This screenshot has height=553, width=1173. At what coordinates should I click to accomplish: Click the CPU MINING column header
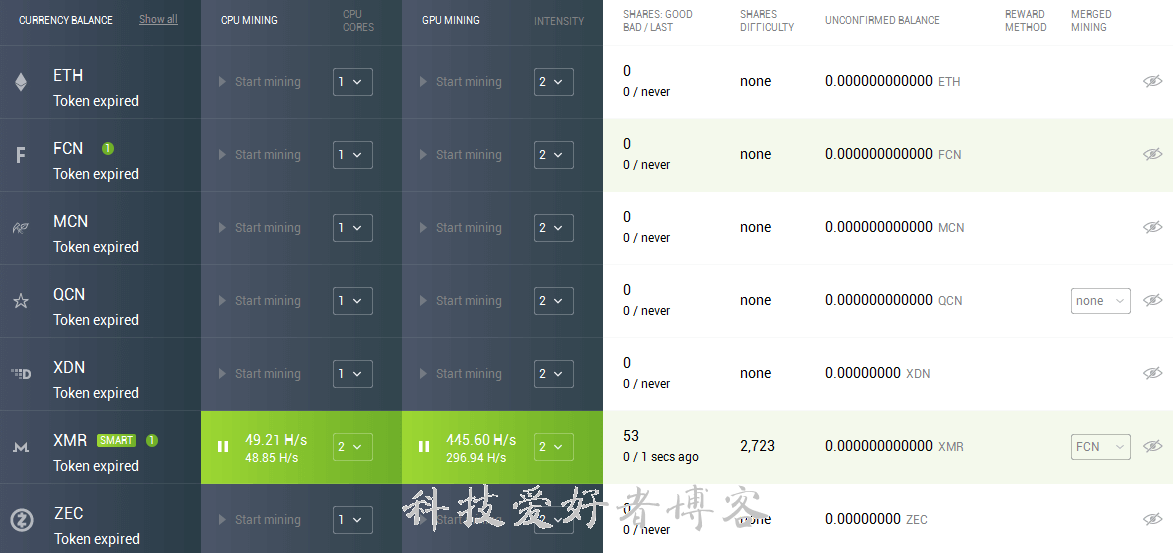(249, 20)
